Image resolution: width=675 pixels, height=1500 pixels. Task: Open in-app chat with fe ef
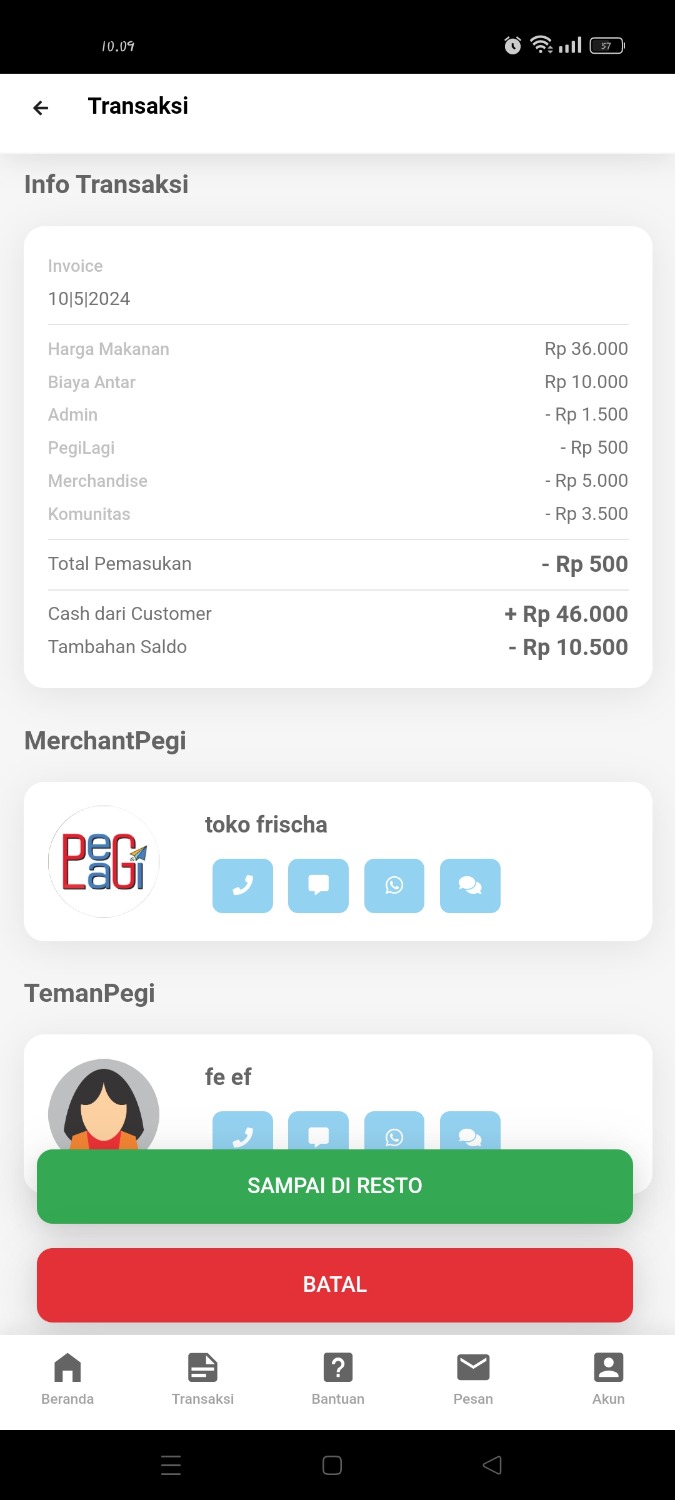click(470, 1132)
